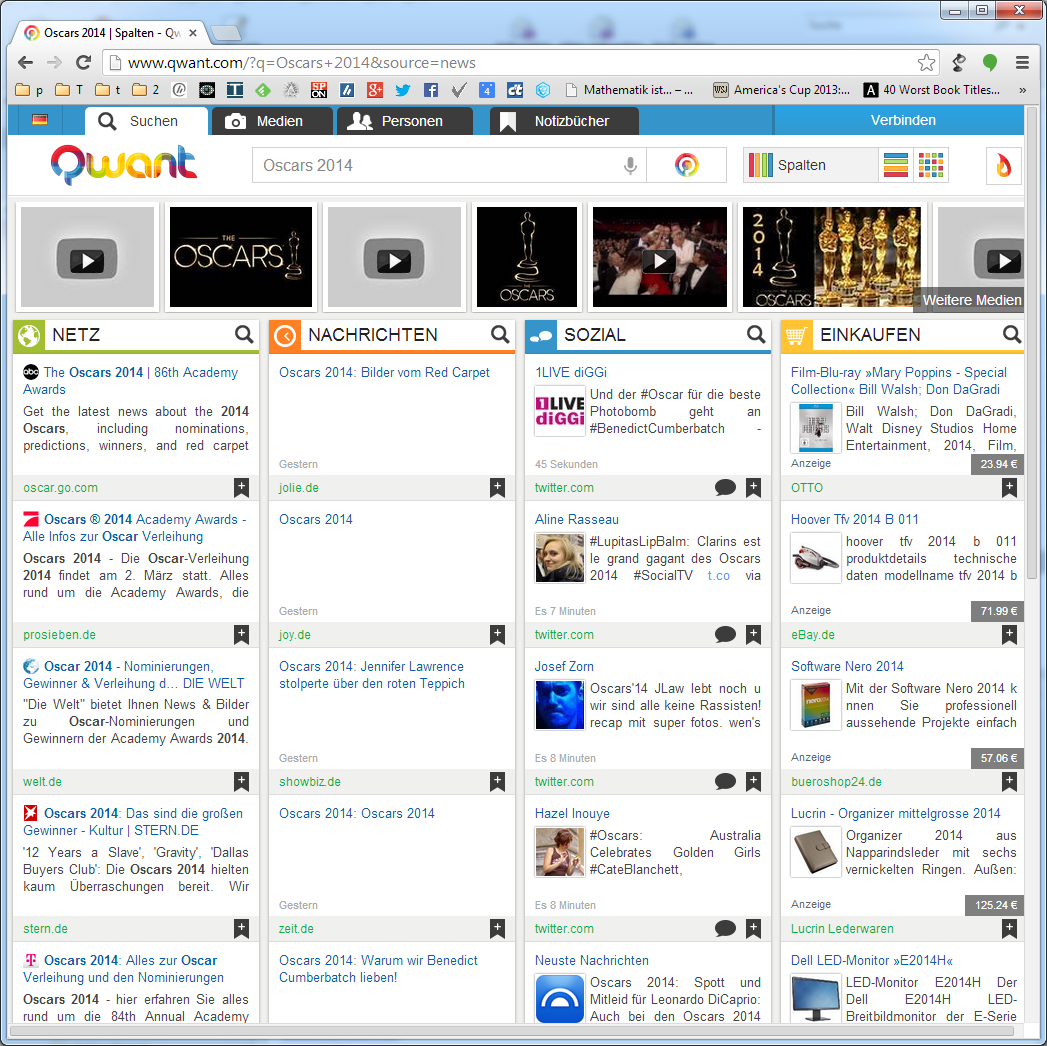Bookmark the oscar.go.com result

tap(241, 488)
